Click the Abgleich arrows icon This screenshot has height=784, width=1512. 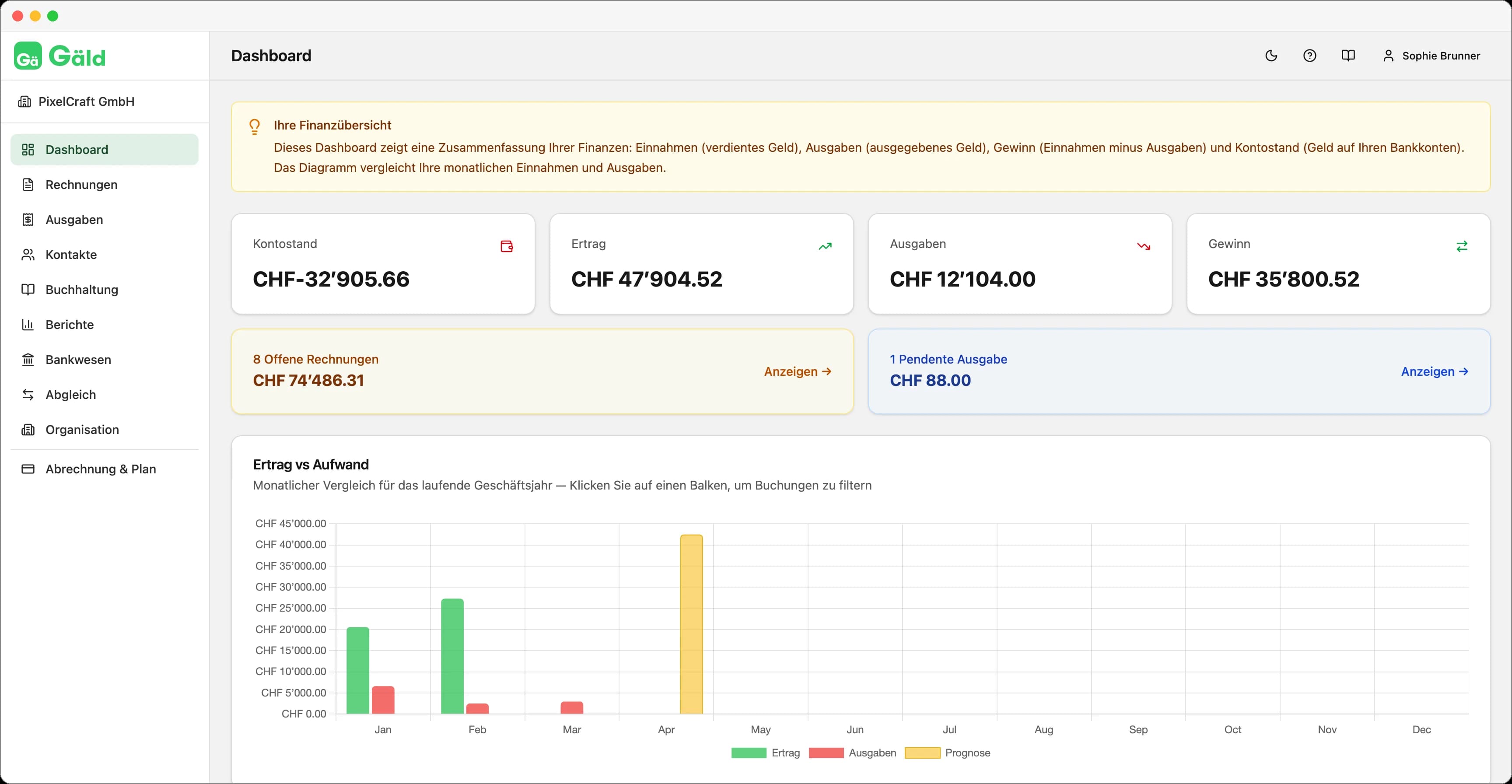click(x=28, y=395)
